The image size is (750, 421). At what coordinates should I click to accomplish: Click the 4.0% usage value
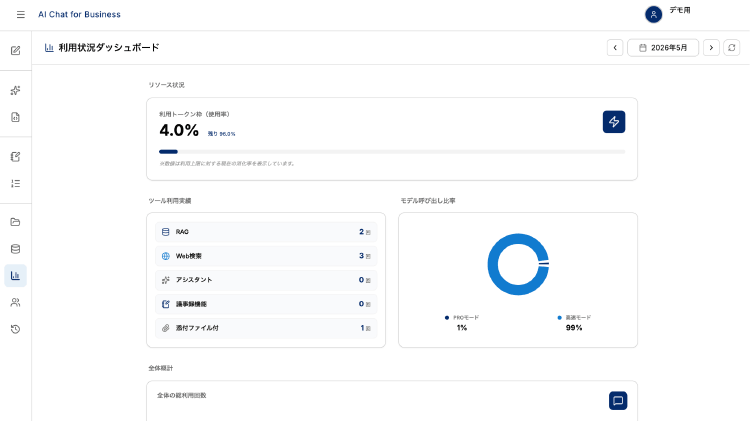[179, 130]
